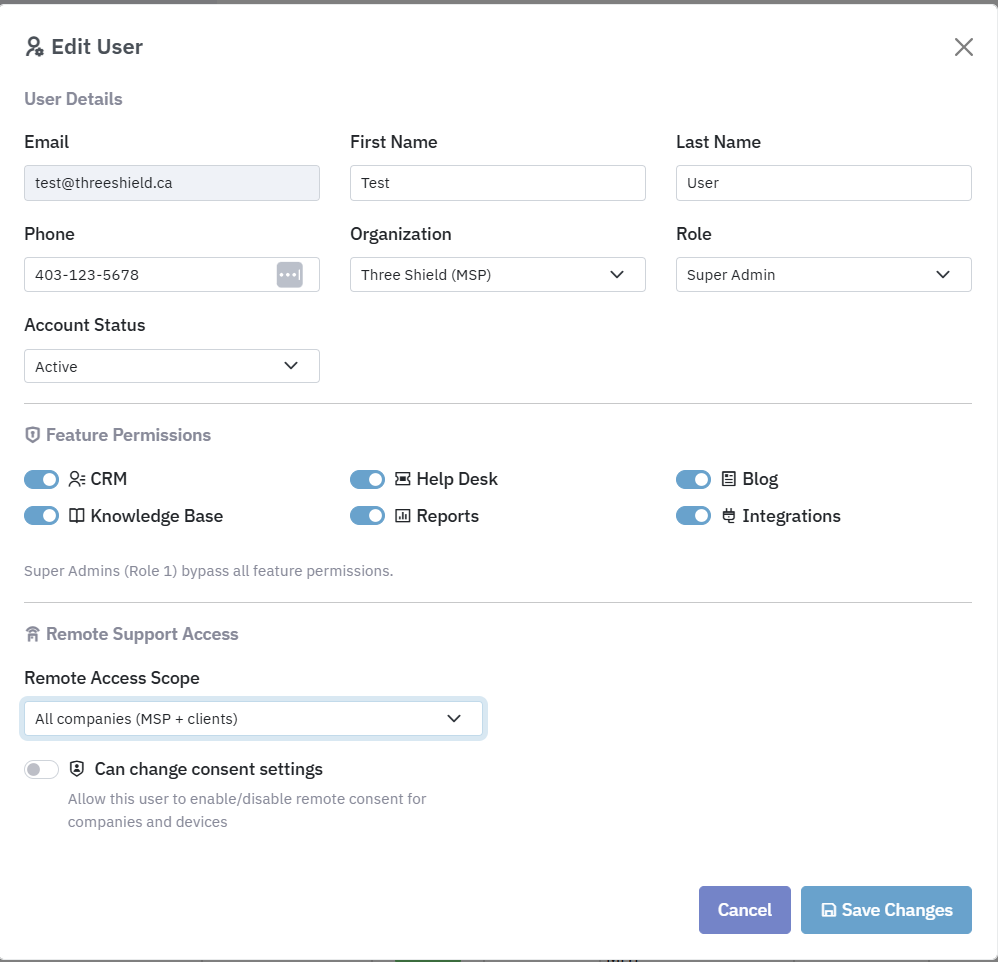Click the Reports chart icon
Image resolution: width=998 pixels, height=962 pixels.
tap(403, 516)
